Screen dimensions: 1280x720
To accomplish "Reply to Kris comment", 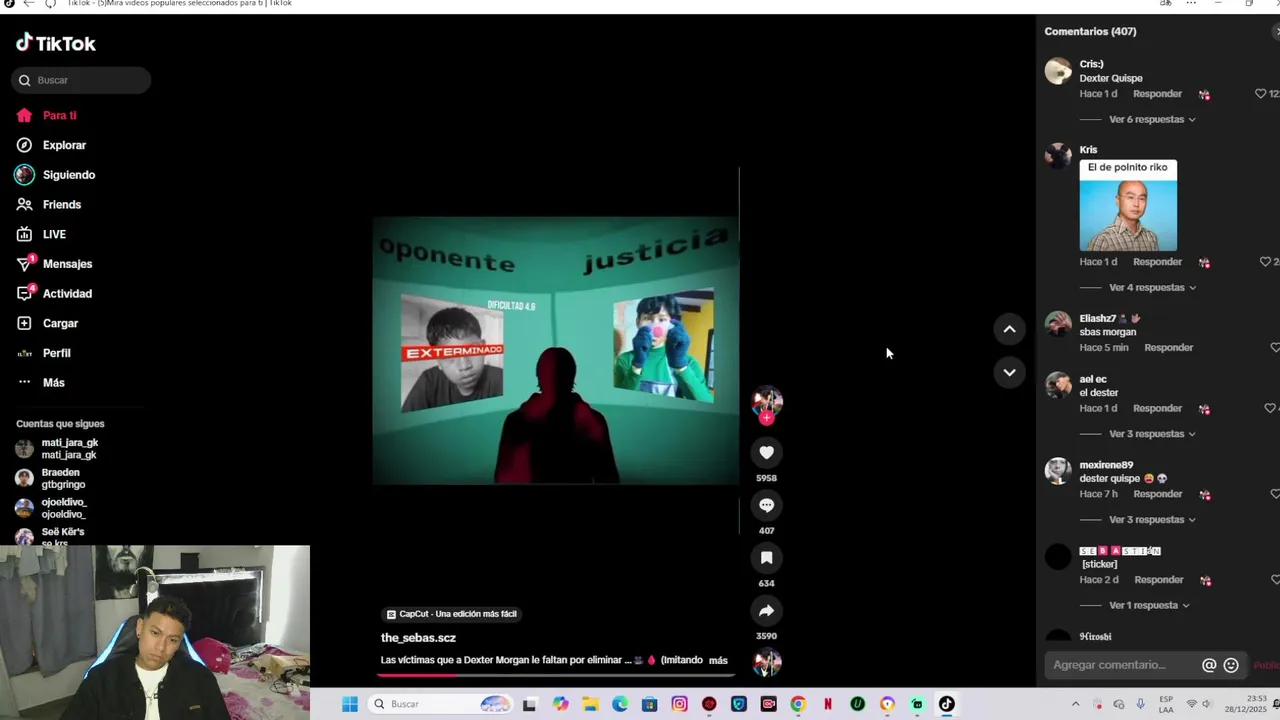I will click(x=1157, y=262).
